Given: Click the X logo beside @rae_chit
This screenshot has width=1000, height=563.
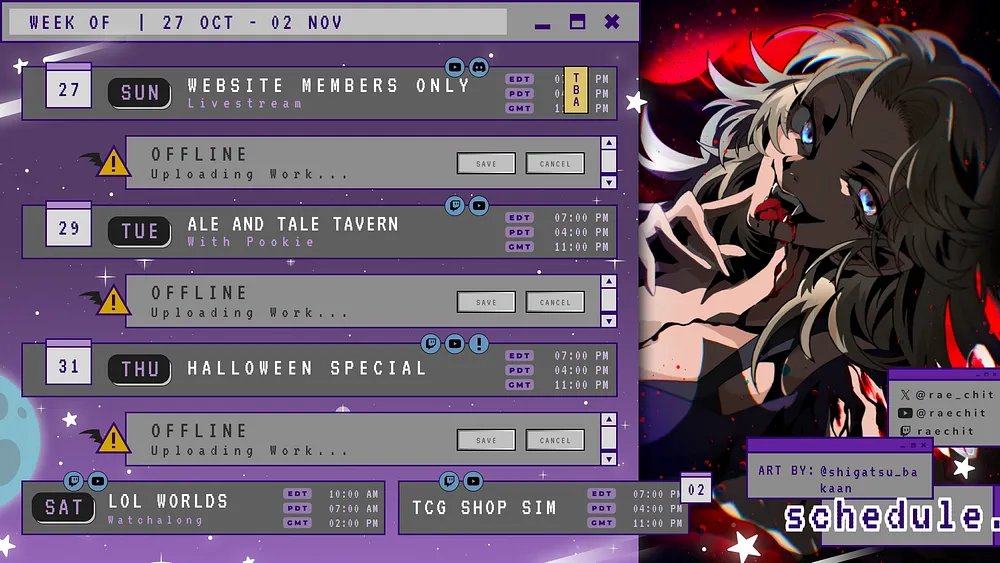Looking at the screenshot, I should pos(905,395).
